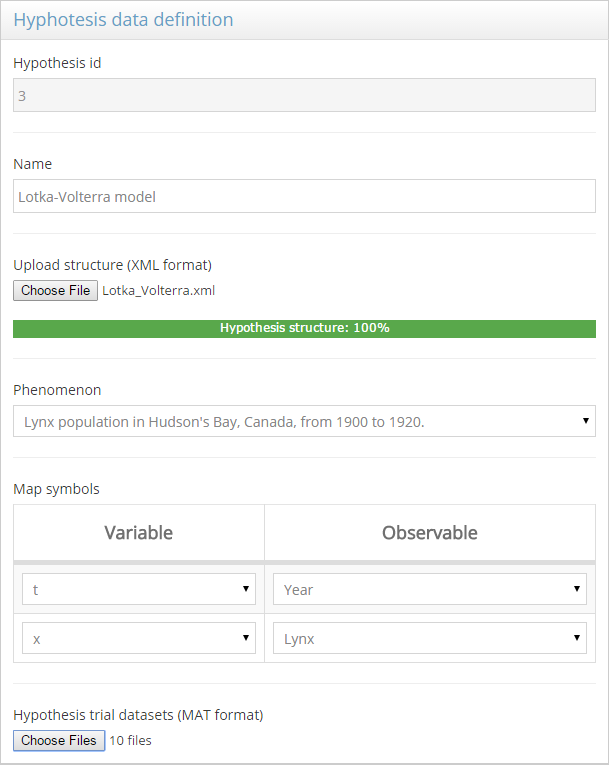Screen dimensions: 609x765
Task: Expand the 'x' variable dropdown
Action: point(139,638)
